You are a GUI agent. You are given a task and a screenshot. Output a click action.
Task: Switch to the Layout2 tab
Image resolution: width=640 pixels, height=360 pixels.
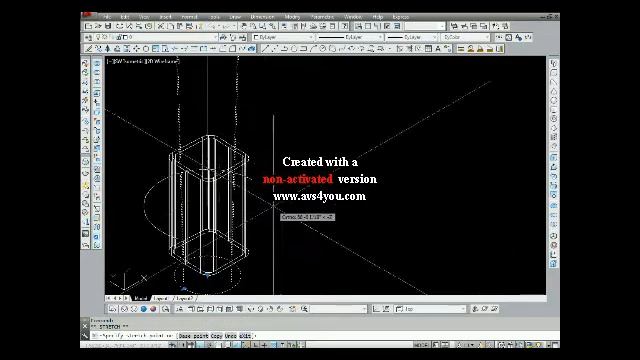tap(184, 298)
